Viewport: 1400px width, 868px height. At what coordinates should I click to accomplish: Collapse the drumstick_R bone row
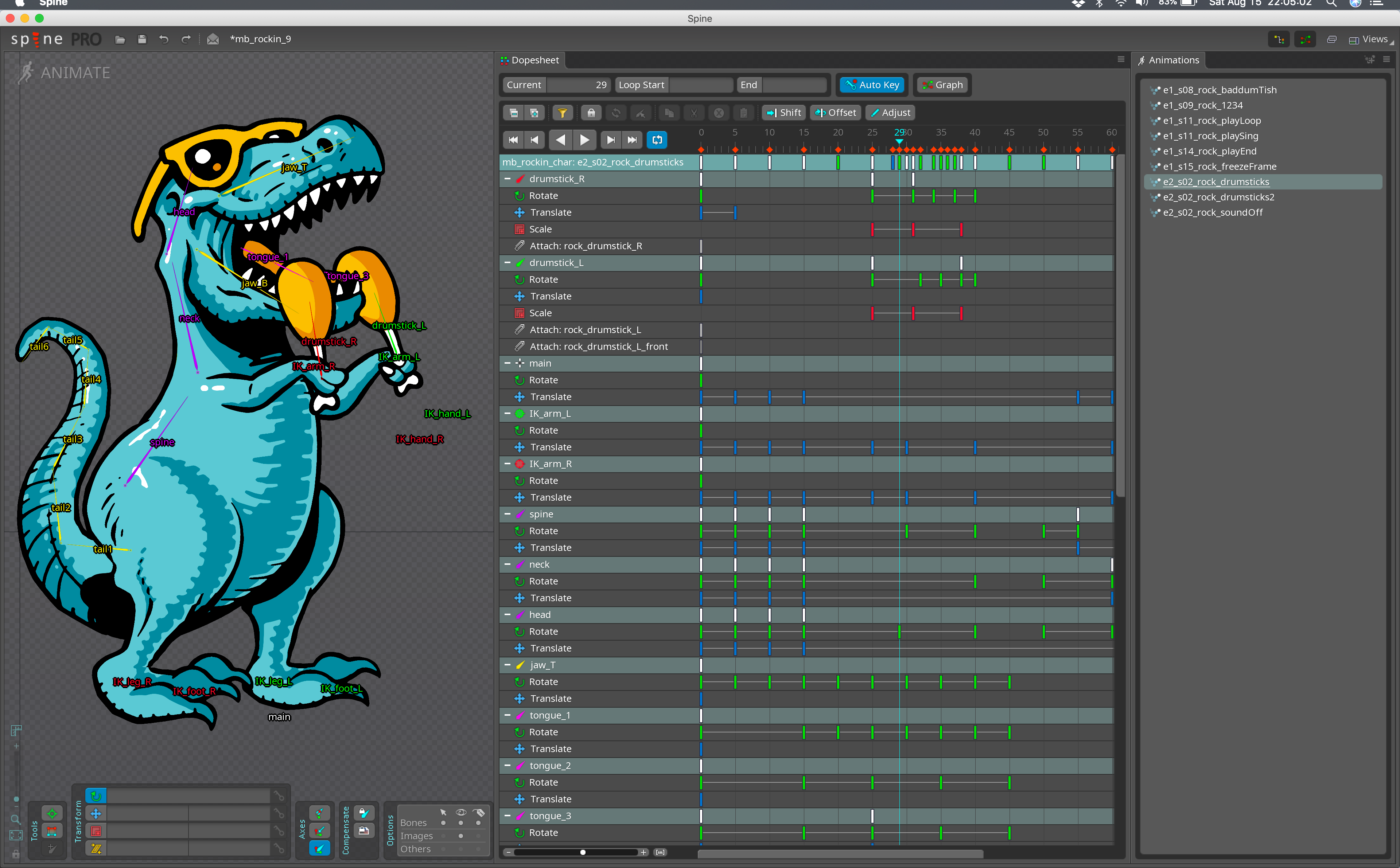(507, 179)
